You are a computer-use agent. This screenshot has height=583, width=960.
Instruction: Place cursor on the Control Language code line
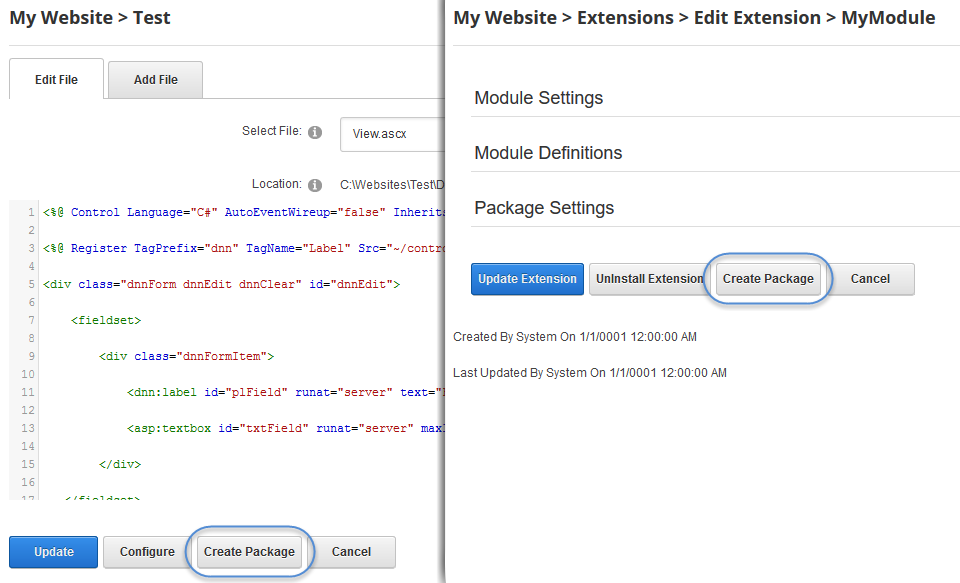point(240,212)
